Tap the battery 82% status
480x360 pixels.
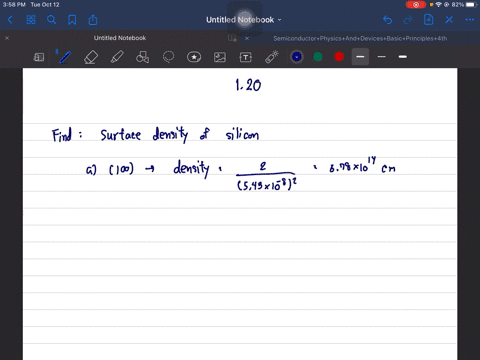tap(464, 5)
